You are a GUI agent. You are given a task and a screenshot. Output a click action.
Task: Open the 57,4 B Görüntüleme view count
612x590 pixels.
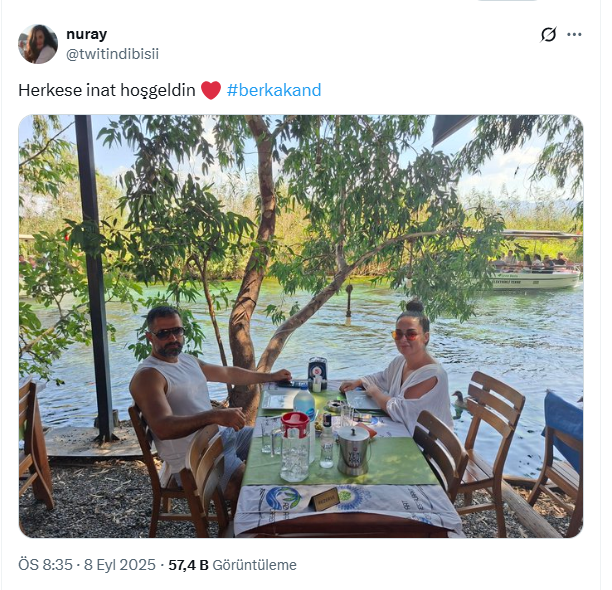(x=232, y=565)
